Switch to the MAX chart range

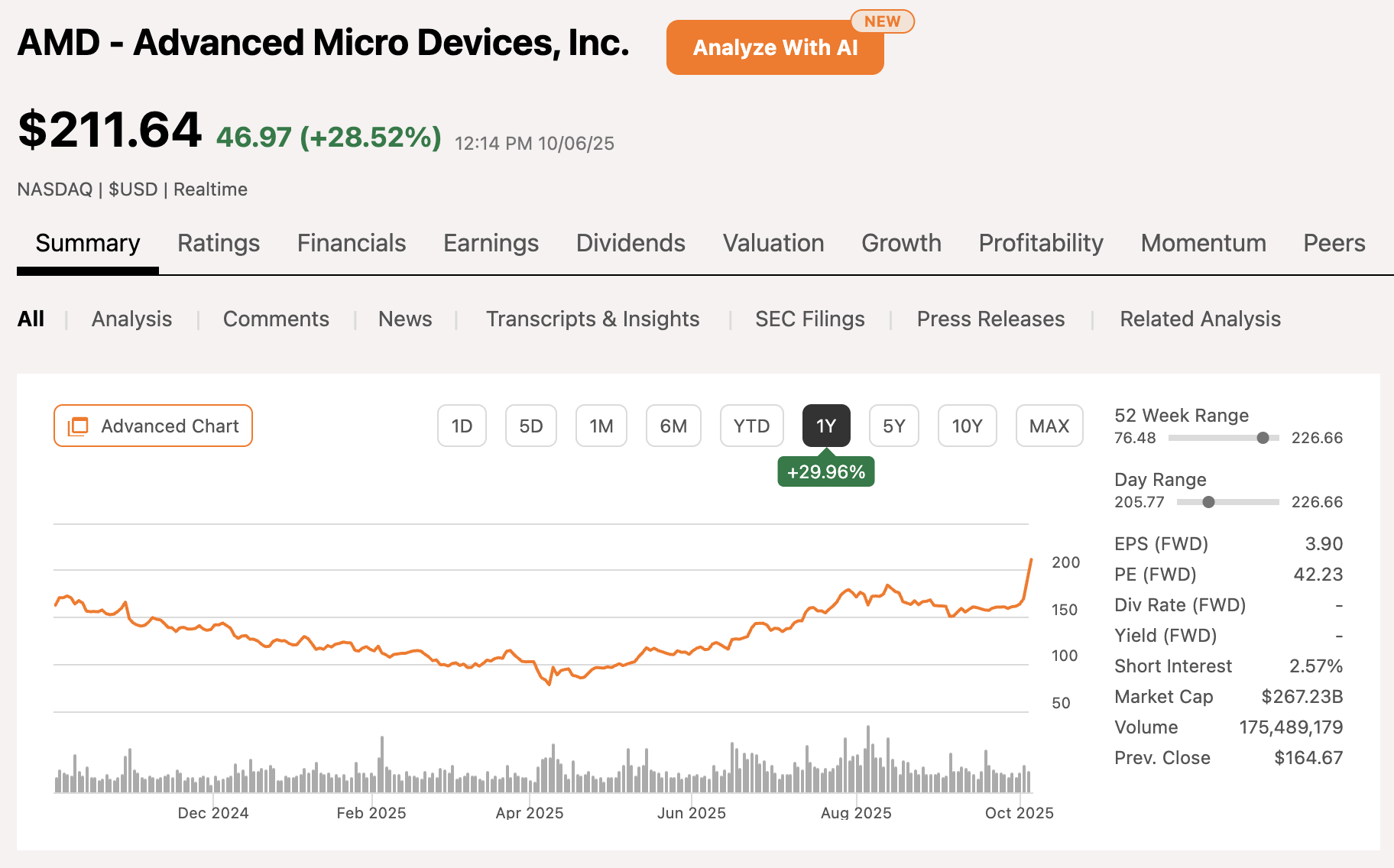tap(1049, 426)
